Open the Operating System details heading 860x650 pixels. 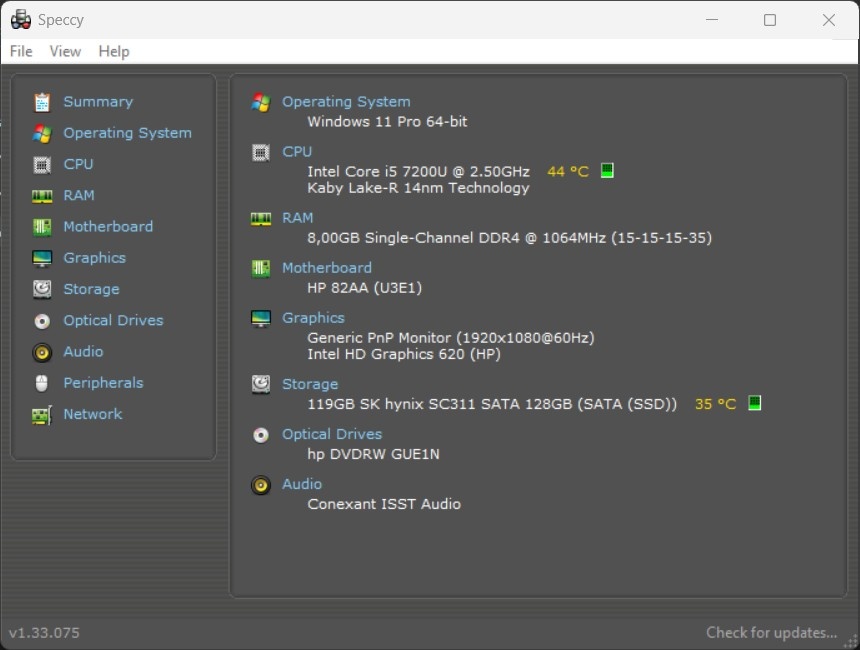click(x=346, y=101)
